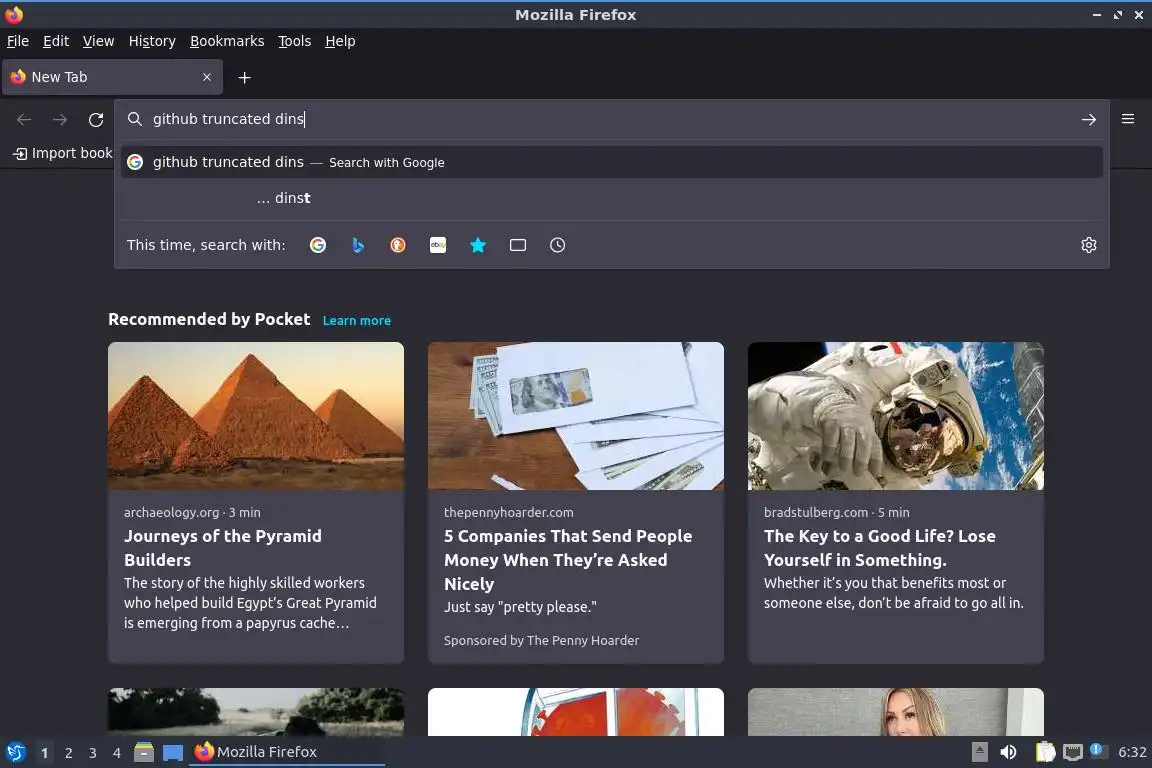The image size is (1152, 768).
Task: Click inside the address bar text field
Action: tap(610, 119)
